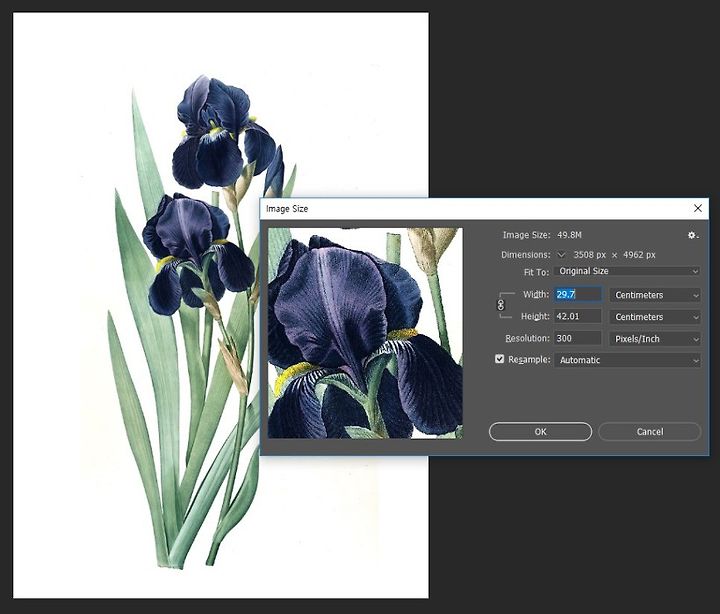Click the Fit To label
The width and height of the screenshot is (720, 614).
coord(536,272)
